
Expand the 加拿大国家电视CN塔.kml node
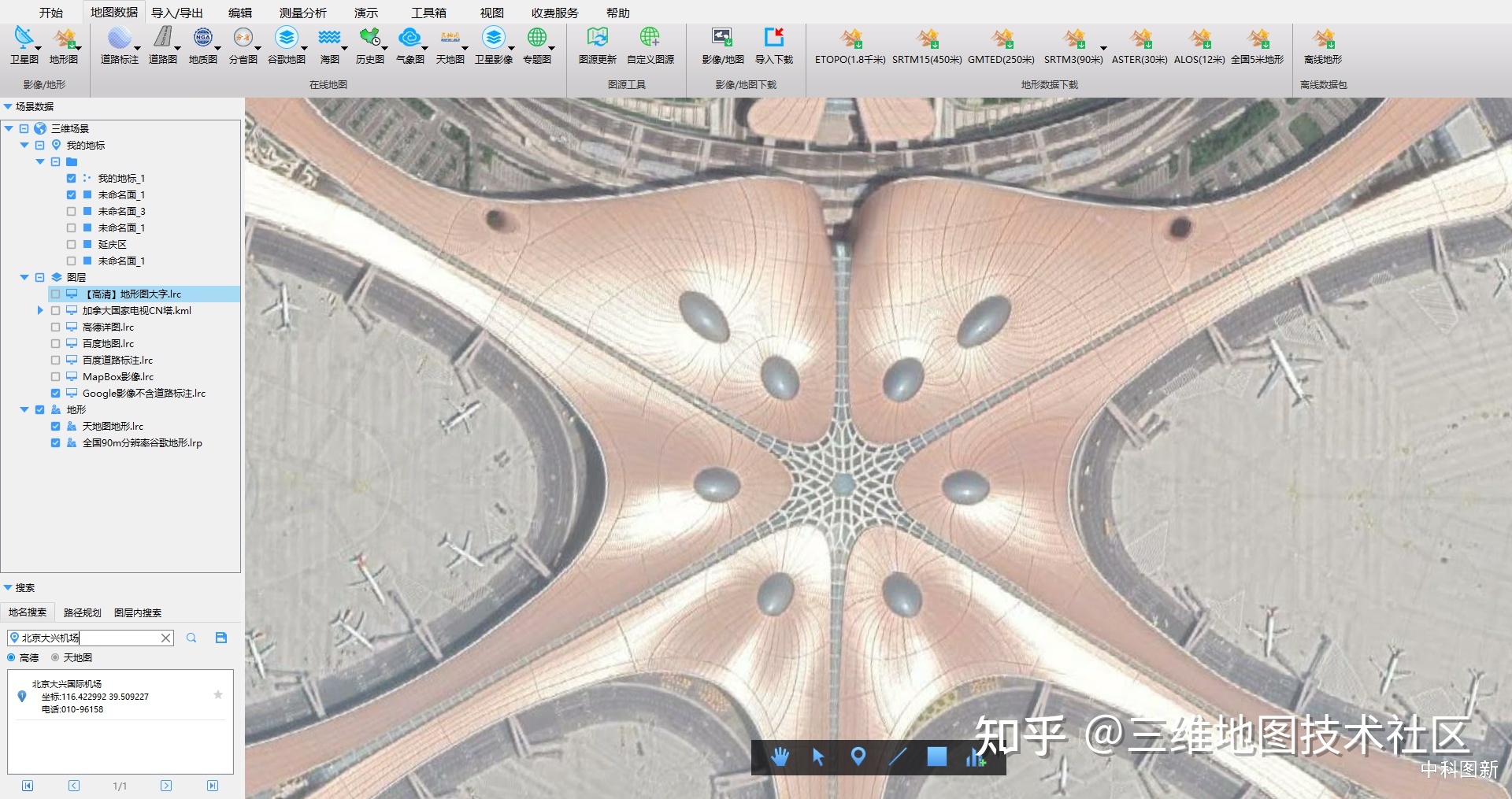coord(40,311)
